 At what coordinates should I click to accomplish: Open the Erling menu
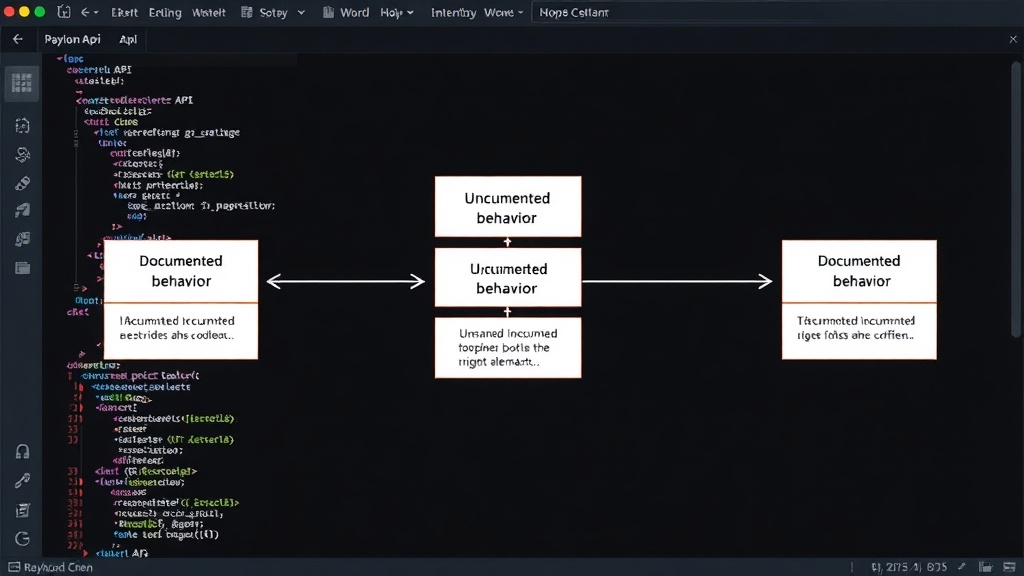[165, 12]
